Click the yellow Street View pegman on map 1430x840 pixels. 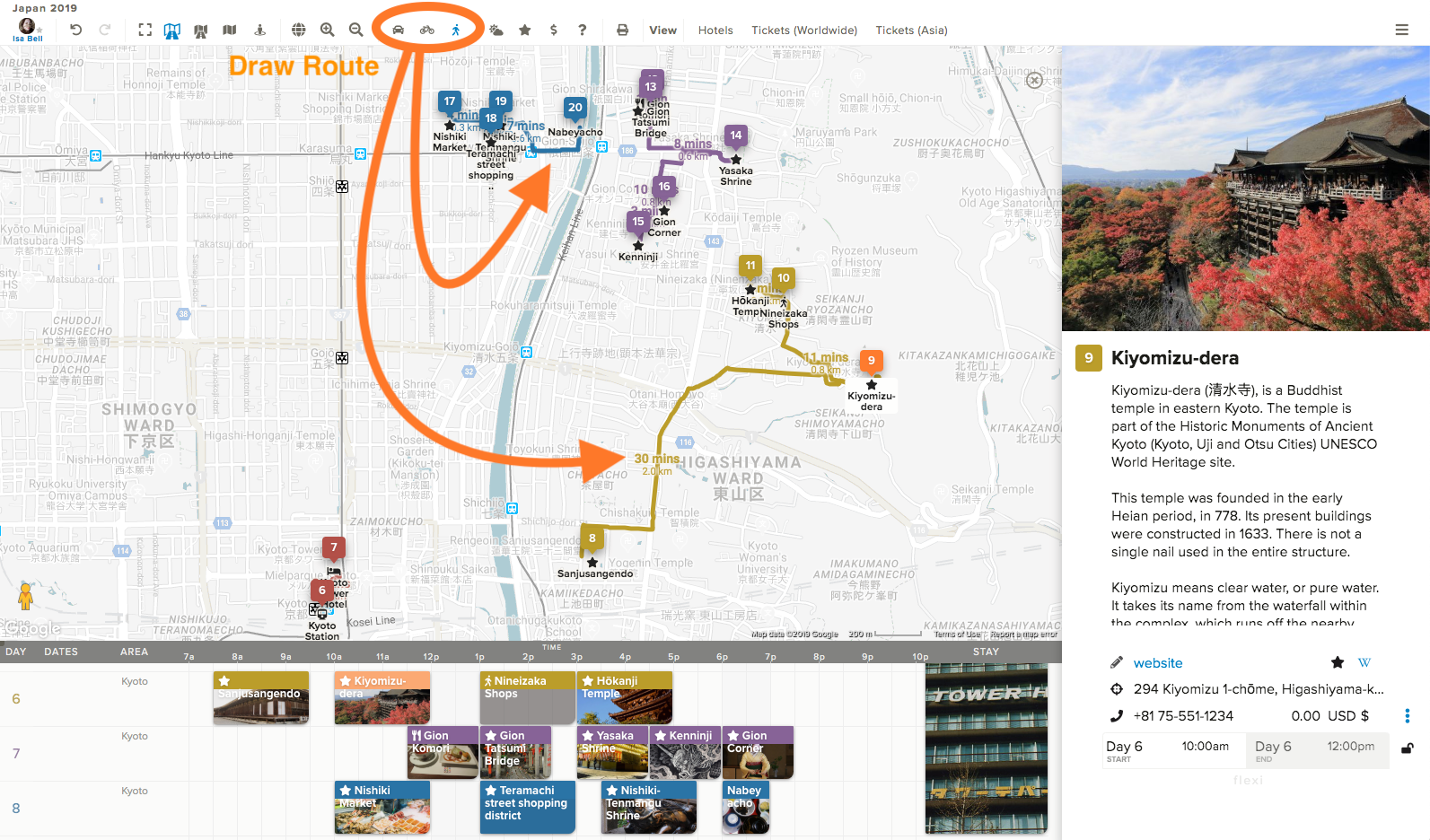[26, 596]
